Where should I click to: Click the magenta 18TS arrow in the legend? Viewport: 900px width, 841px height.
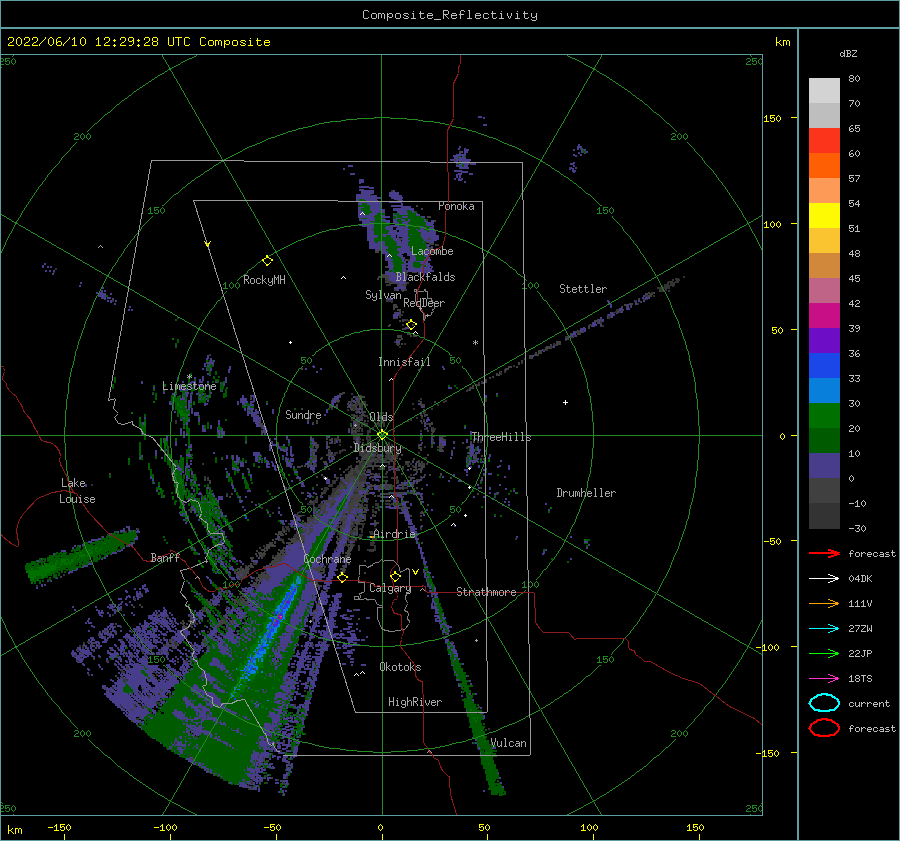coord(824,679)
